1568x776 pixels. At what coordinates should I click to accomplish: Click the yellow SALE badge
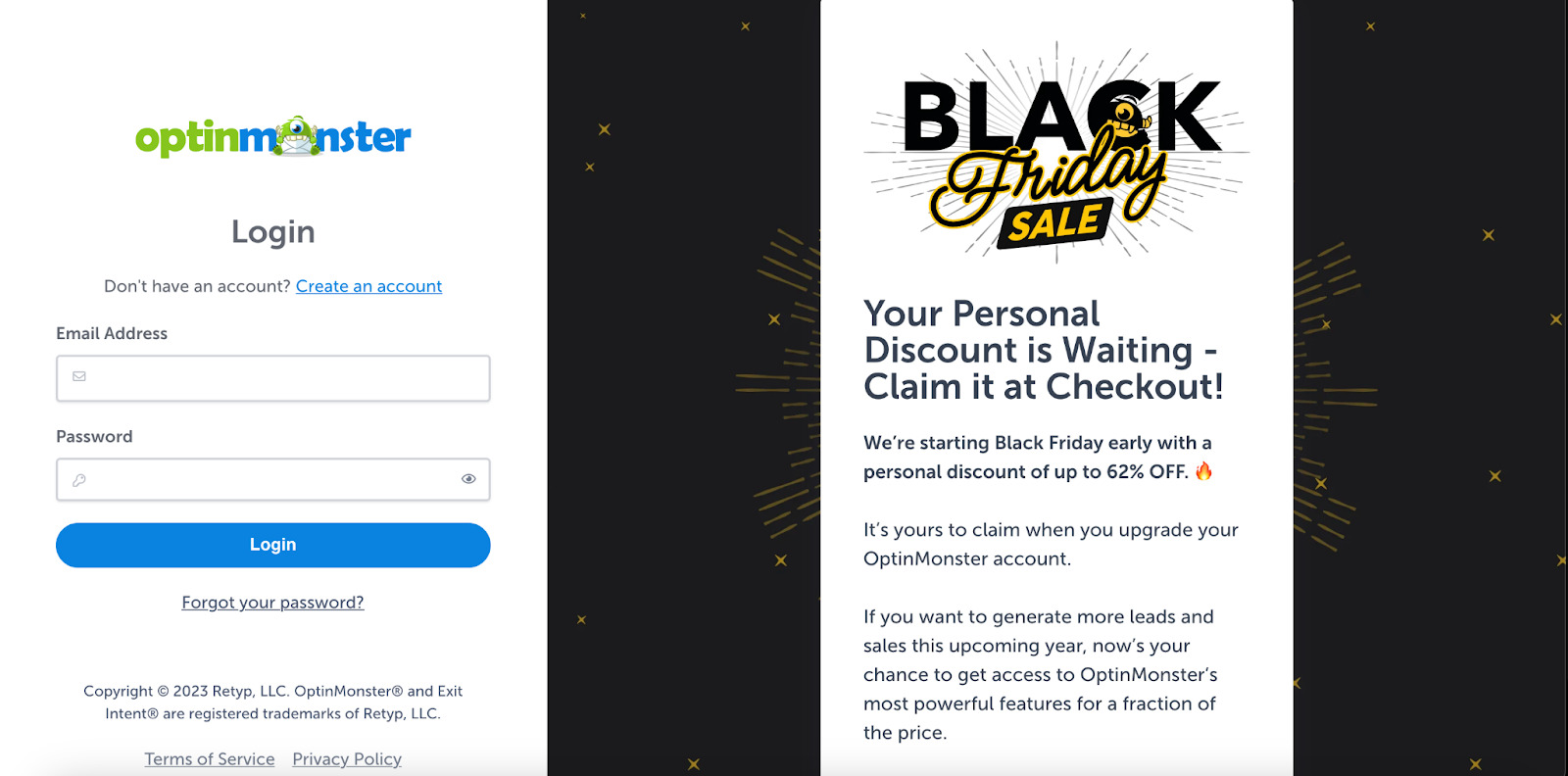tap(1054, 223)
